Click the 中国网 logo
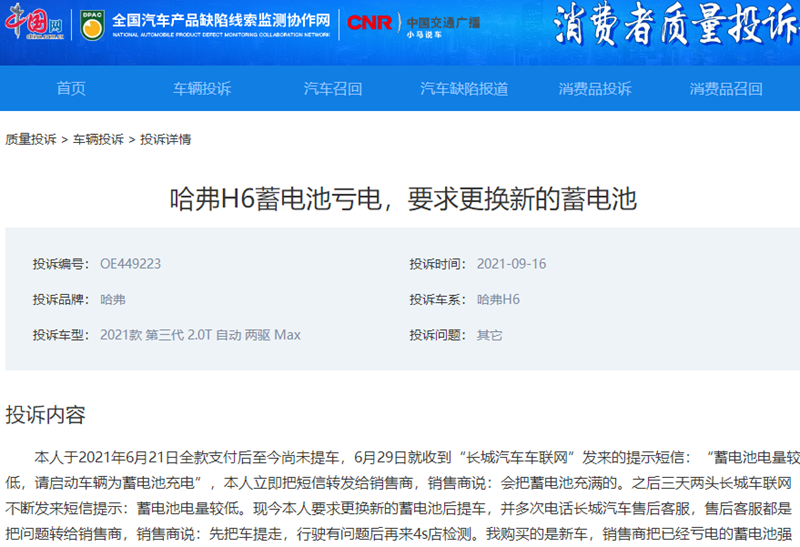 (37, 23)
